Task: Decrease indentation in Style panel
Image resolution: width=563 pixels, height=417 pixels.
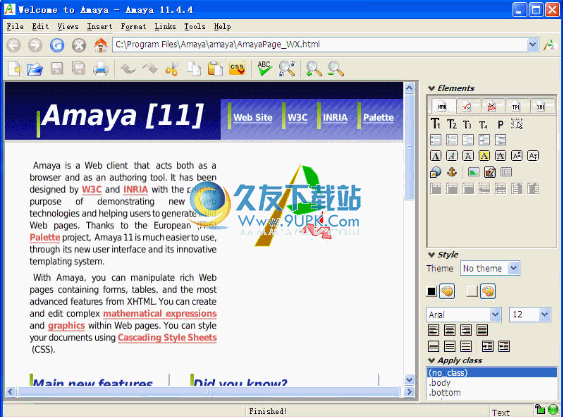Action: click(504, 346)
